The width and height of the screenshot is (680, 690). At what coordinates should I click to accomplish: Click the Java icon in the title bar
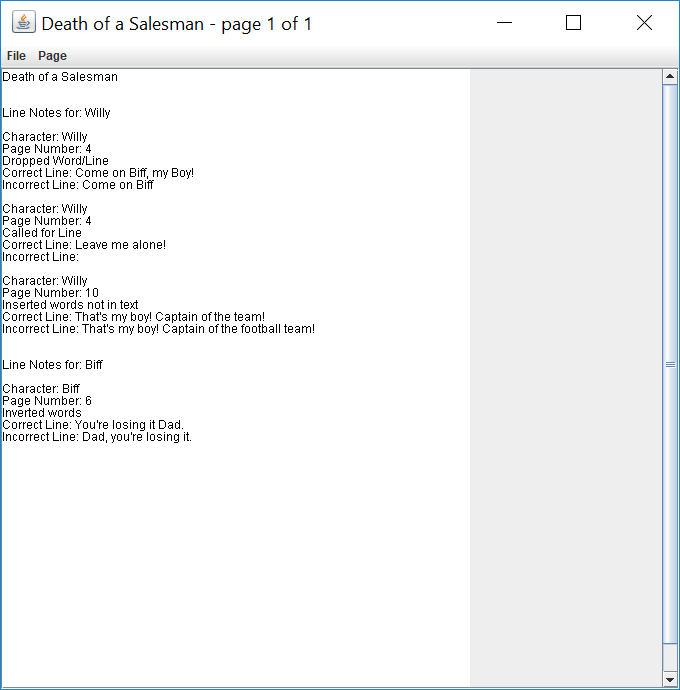point(24,22)
